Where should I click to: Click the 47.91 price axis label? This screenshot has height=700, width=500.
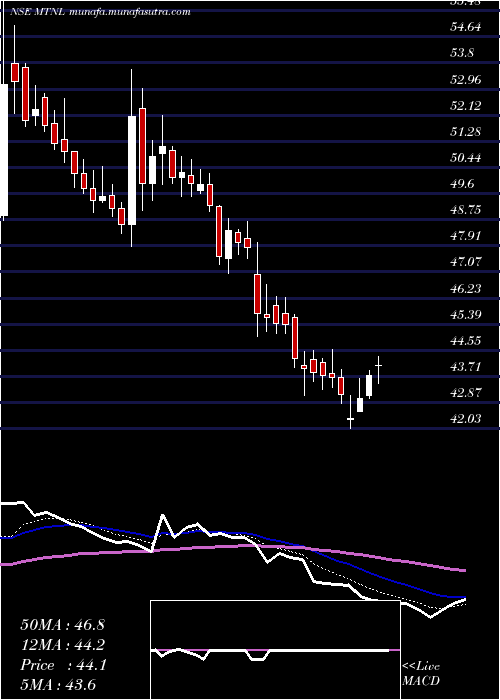[x=465, y=236]
